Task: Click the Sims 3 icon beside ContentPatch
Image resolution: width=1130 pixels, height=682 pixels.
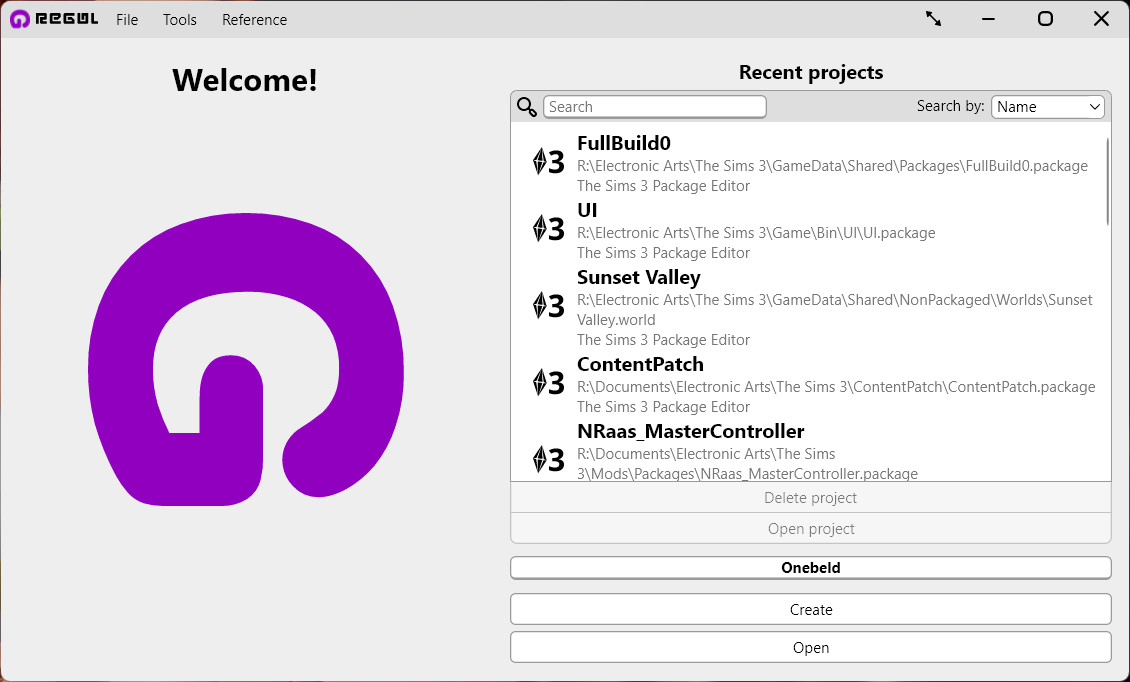Action: 548,383
